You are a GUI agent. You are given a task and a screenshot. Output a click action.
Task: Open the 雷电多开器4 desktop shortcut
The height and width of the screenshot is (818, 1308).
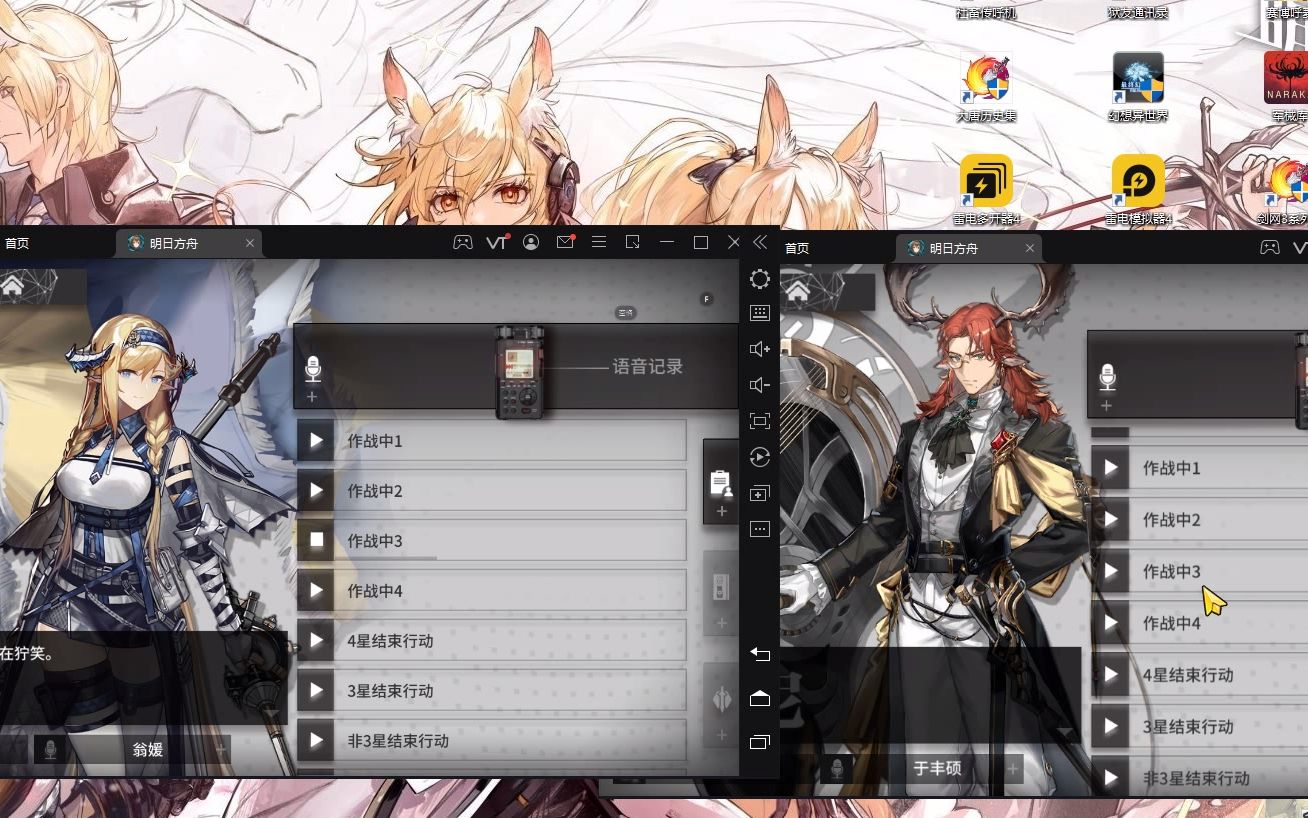tap(986, 190)
